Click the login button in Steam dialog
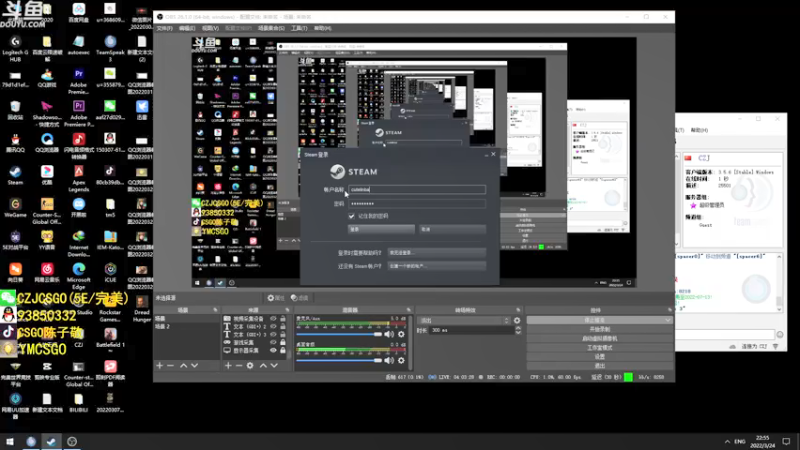Image resolution: width=800 pixels, height=450 pixels. tap(381, 230)
